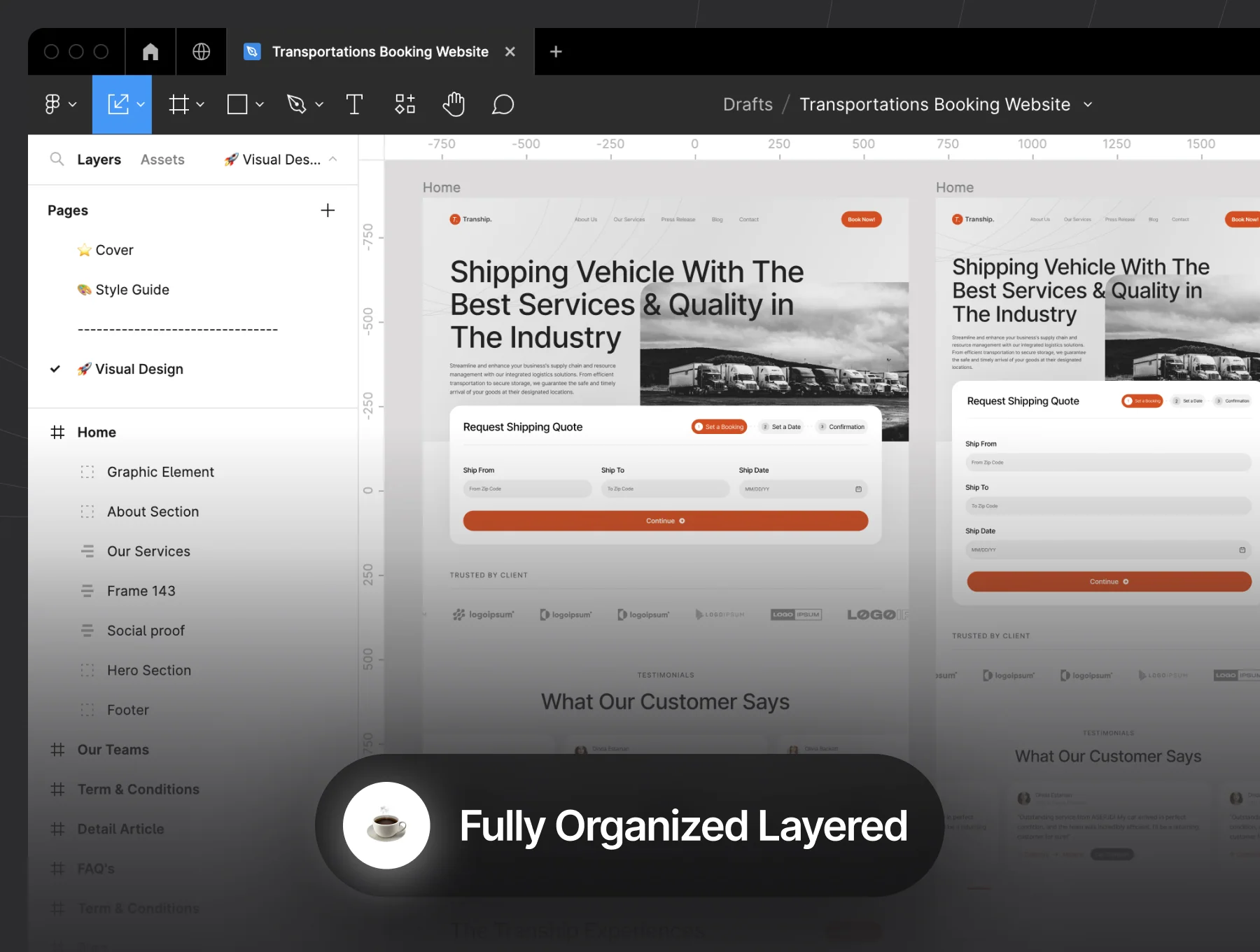Select the Hero Section layer
Image resolution: width=1260 pixels, height=952 pixels.
(x=148, y=670)
